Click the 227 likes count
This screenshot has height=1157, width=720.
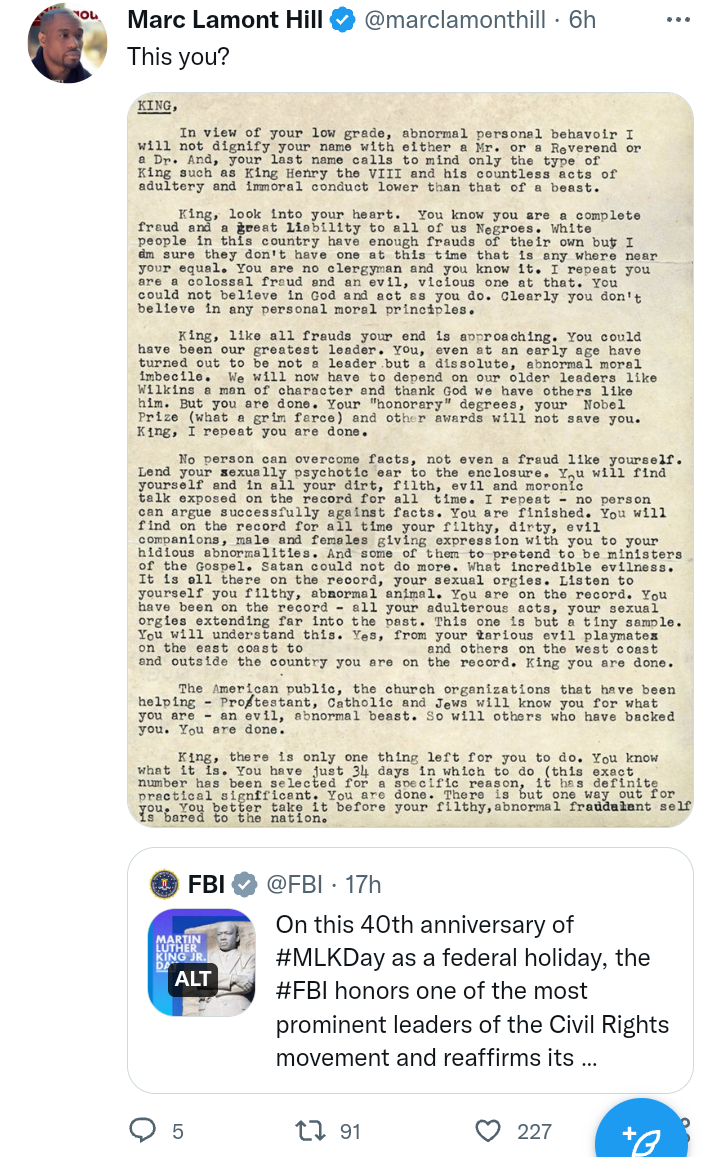point(534,1131)
